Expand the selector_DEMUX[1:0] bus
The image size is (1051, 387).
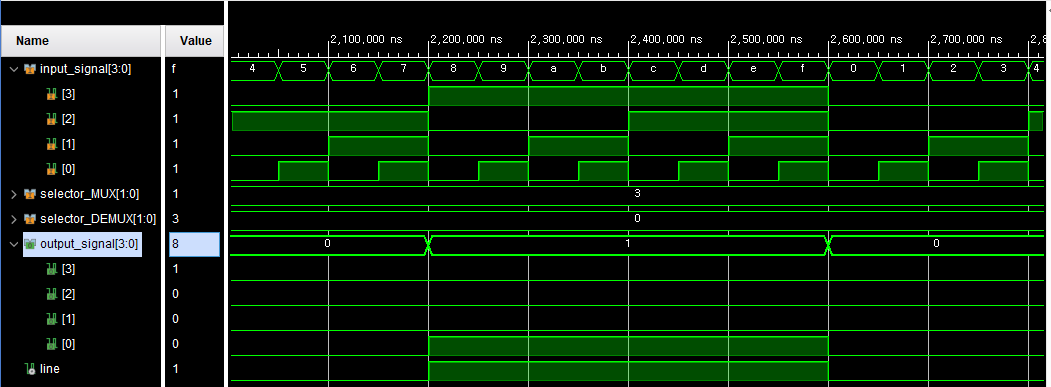point(14,219)
